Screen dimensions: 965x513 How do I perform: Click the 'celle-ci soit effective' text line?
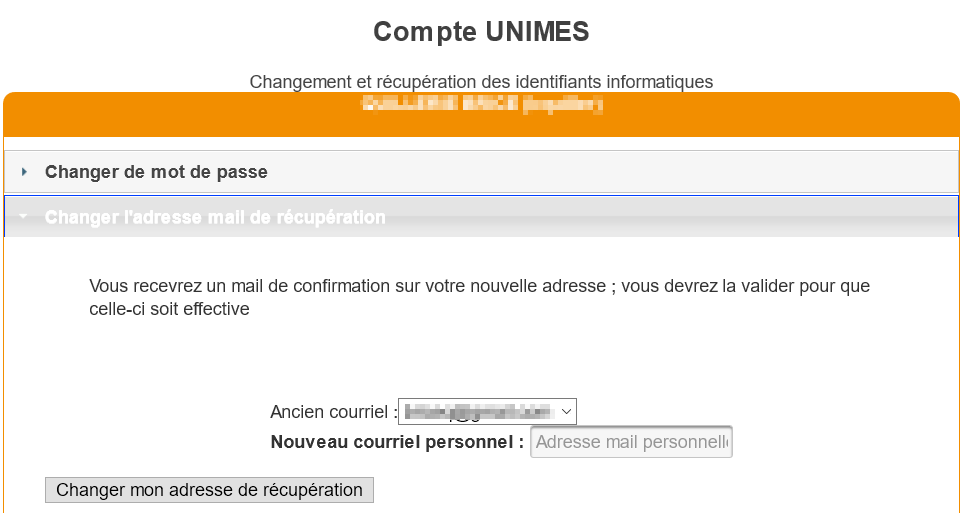coord(169,309)
